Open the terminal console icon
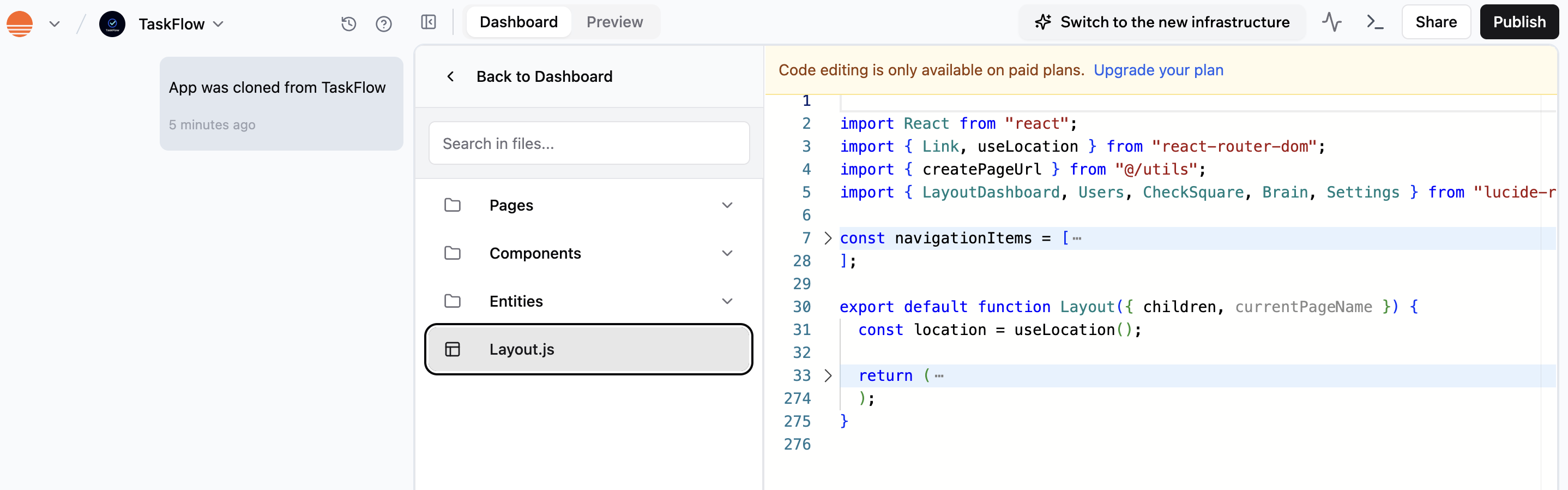 pos(1374,22)
